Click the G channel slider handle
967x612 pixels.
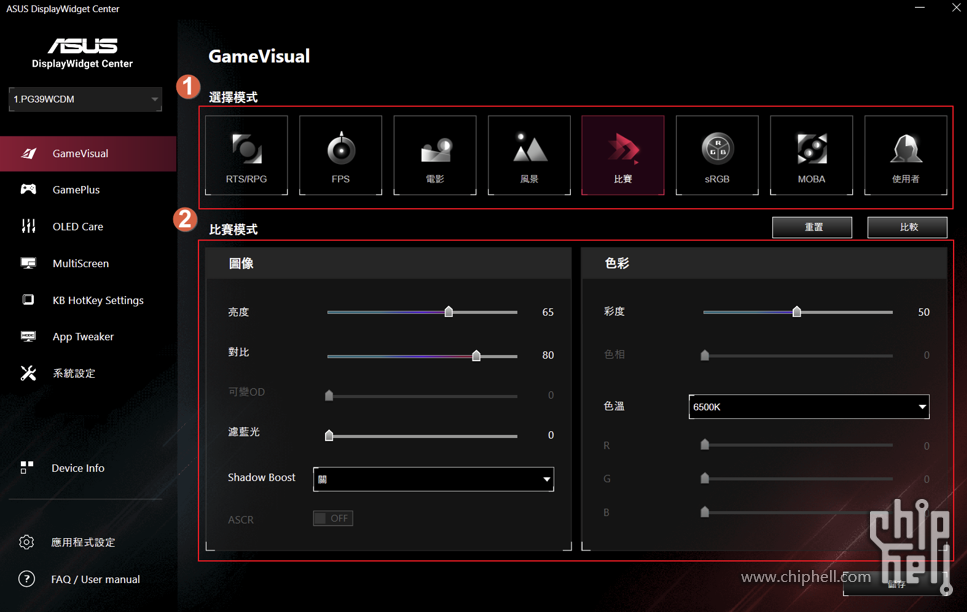pos(705,478)
